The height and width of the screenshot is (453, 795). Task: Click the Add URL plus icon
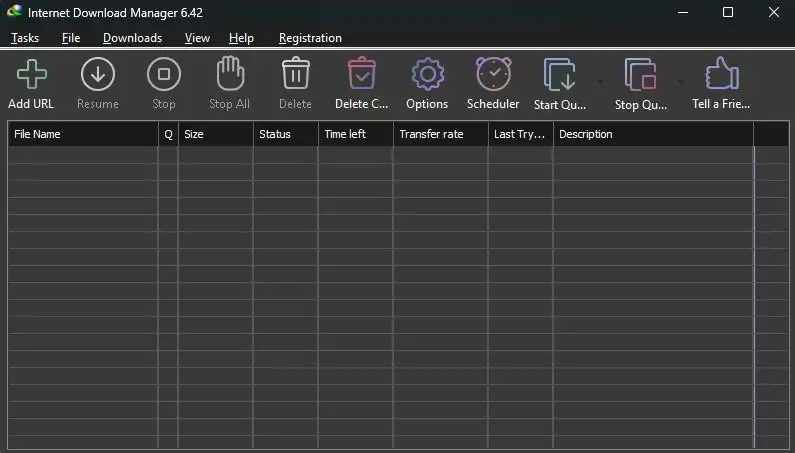click(31, 75)
